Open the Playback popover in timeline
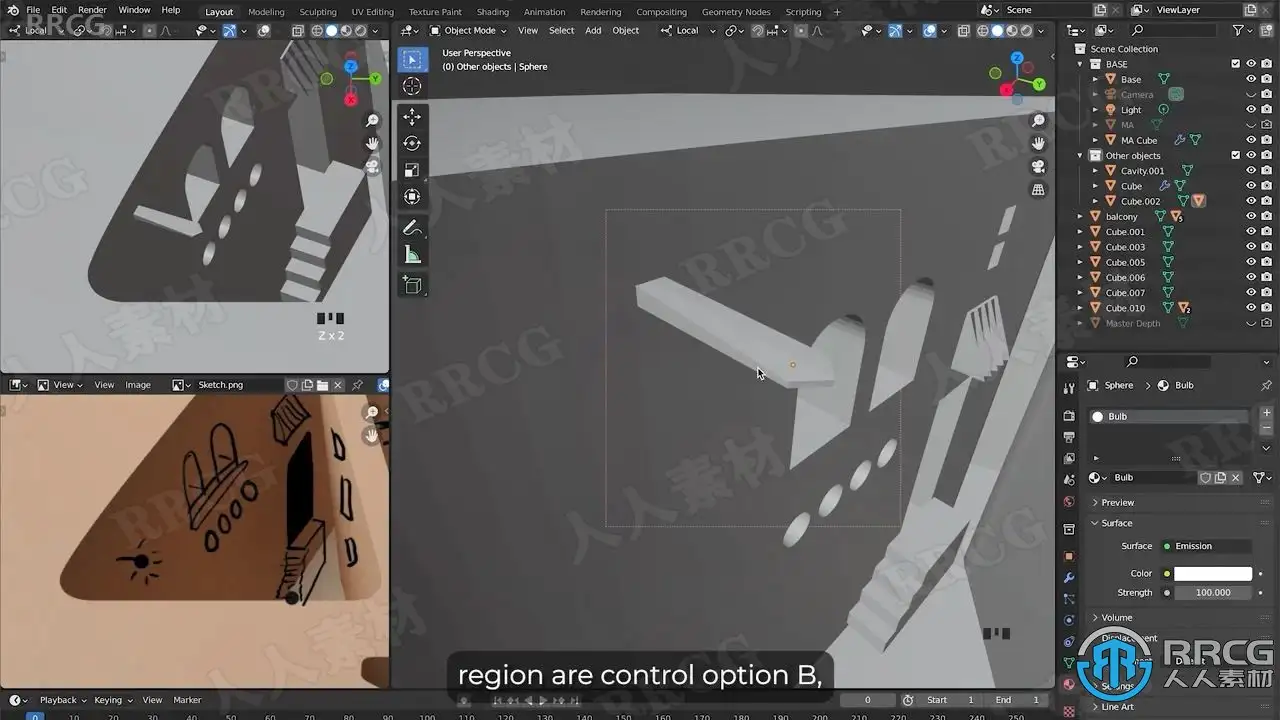Viewport: 1280px width, 720px height. 63,700
